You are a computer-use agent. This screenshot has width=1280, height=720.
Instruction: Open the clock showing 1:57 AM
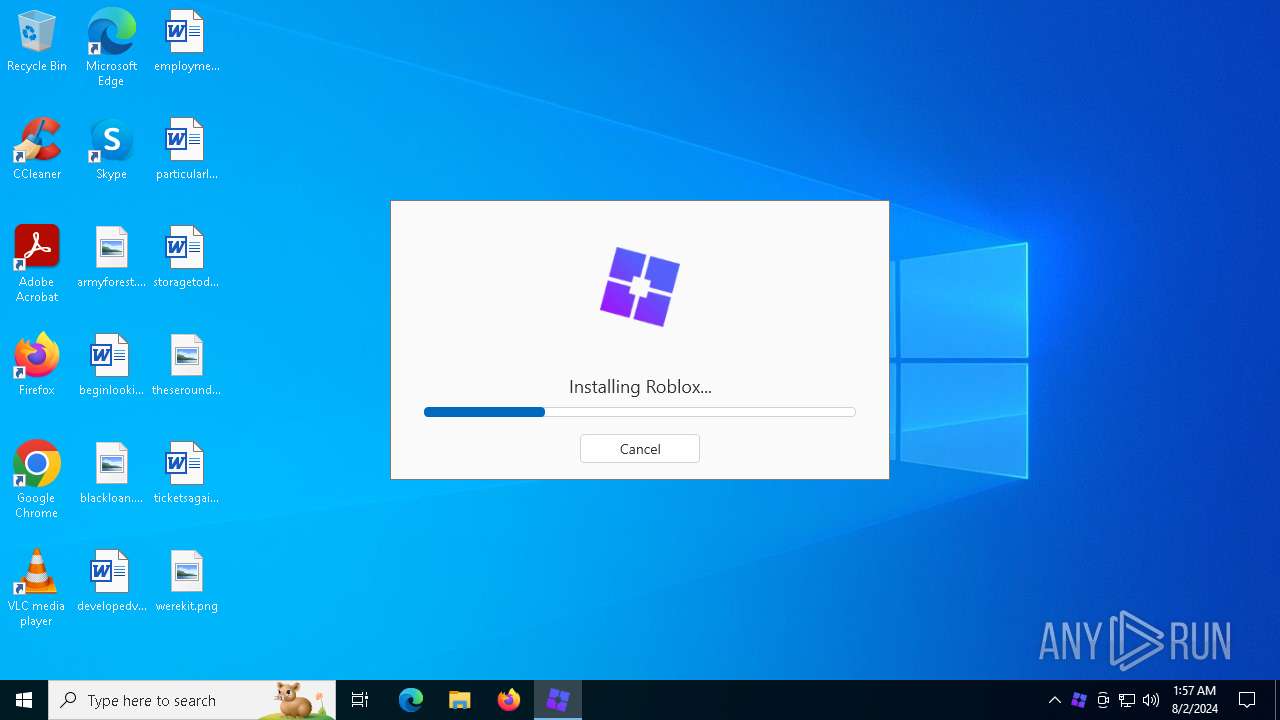(1194, 700)
